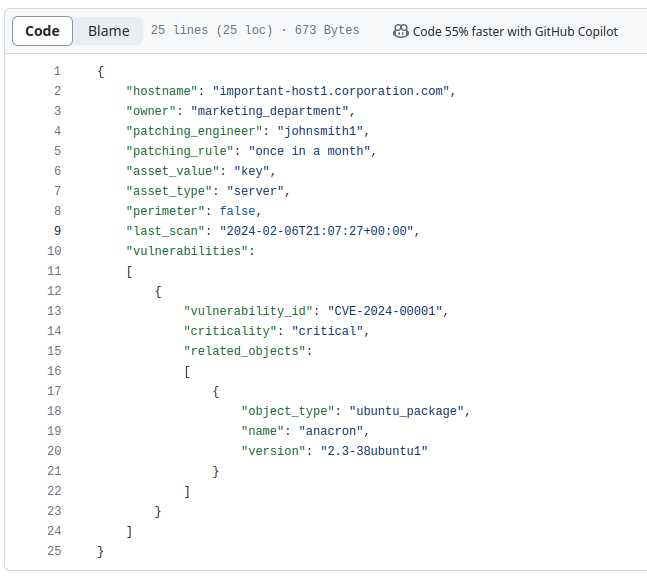This screenshot has height=581, width=647.
Task: Click the false value for perimeter
Action: tap(237, 211)
